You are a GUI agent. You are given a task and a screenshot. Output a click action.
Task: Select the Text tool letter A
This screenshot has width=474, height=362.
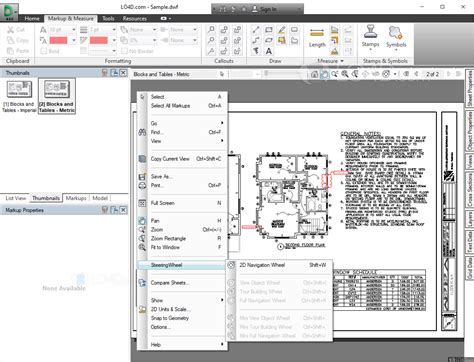(269, 51)
